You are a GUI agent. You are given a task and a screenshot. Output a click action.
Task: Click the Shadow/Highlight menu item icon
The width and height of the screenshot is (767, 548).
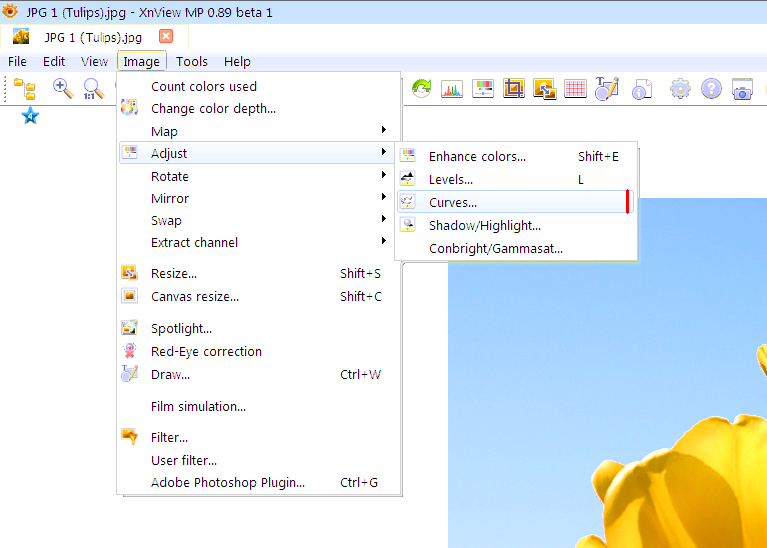point(407,225)
